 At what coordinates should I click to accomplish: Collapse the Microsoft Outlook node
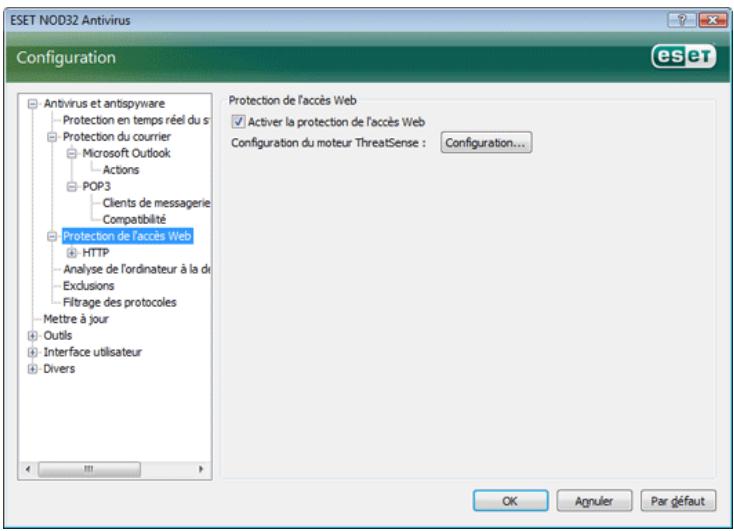(x=72, y=153)
